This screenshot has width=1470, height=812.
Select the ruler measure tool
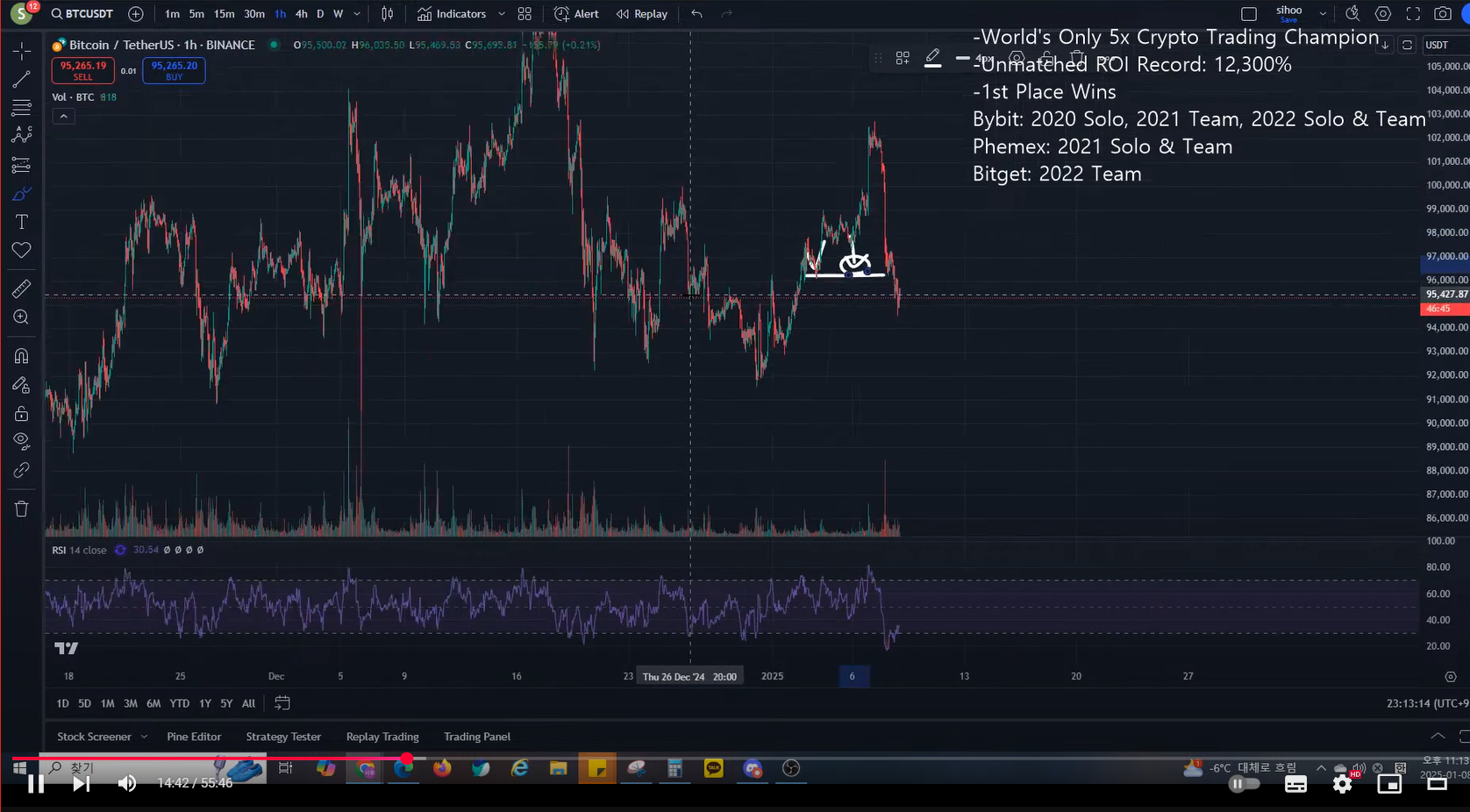21,288
